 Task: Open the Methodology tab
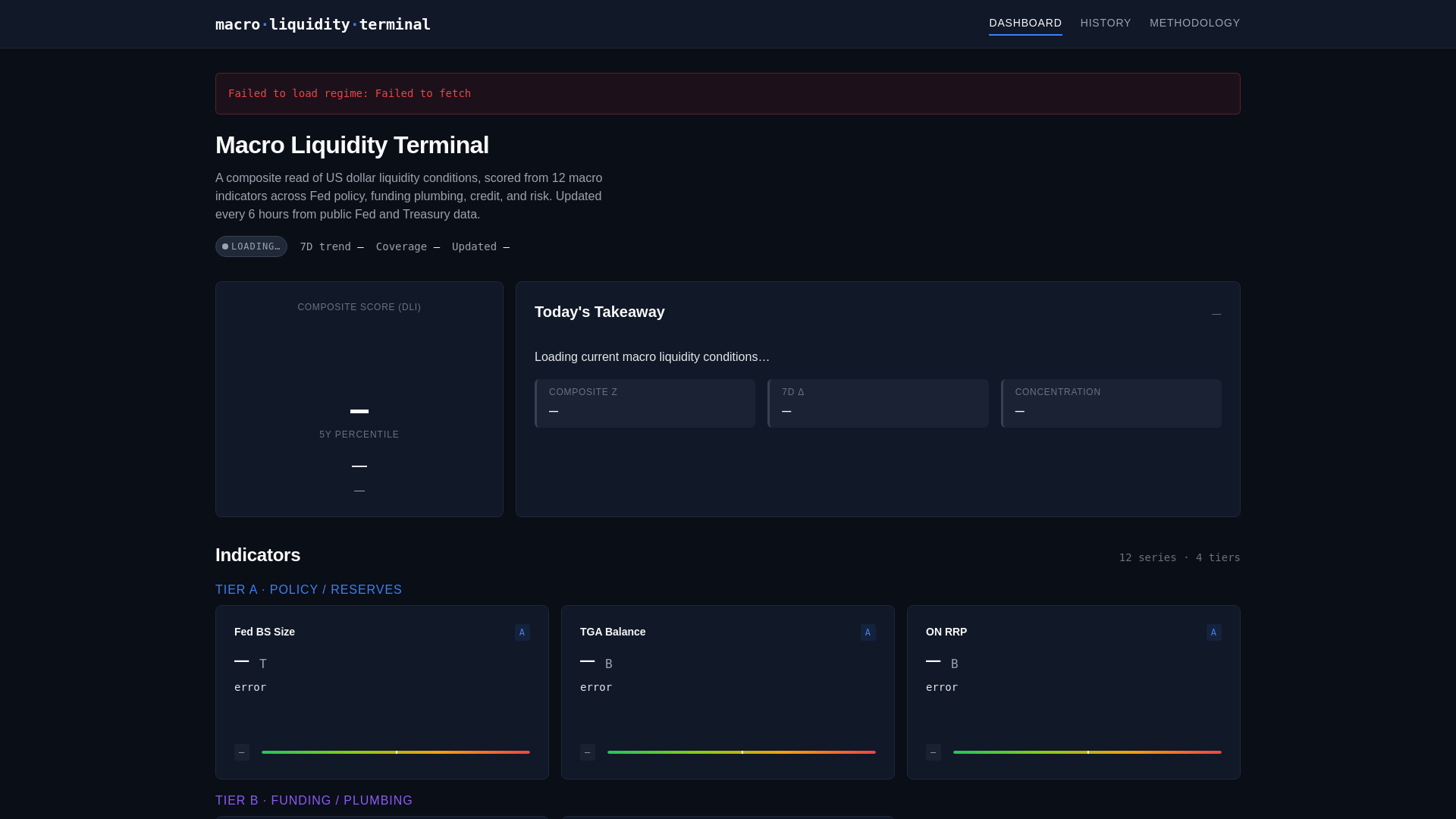click(x=1195, y=24)
